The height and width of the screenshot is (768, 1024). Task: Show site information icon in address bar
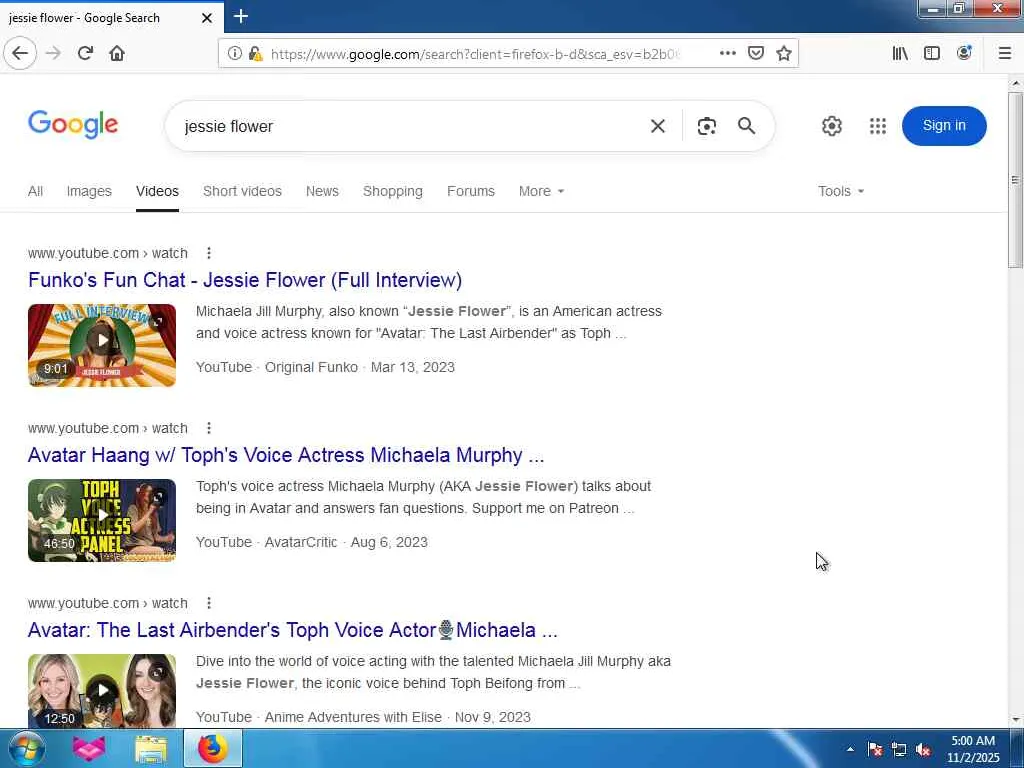click(234, 54)
